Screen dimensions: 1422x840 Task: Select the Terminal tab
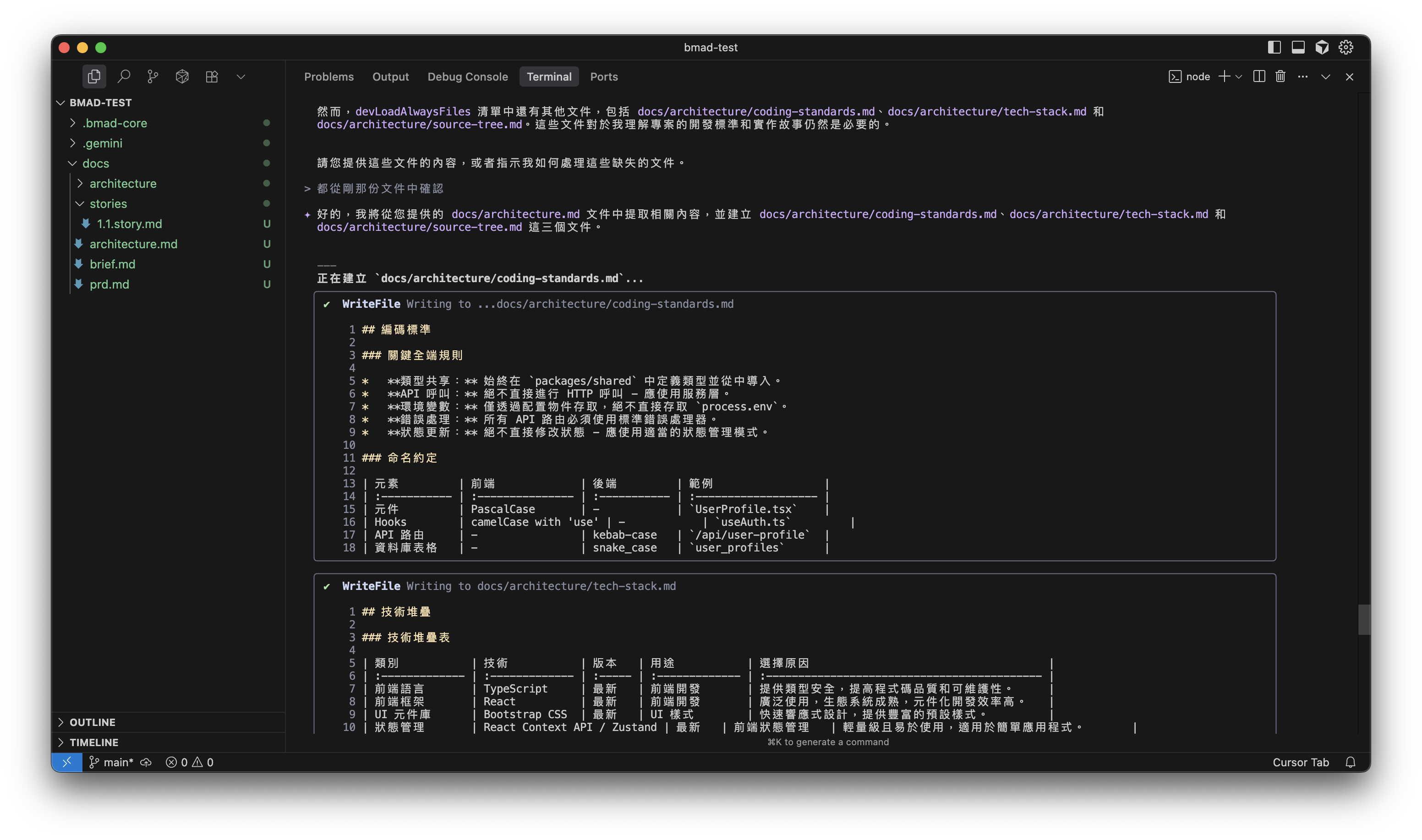point(549,77)
